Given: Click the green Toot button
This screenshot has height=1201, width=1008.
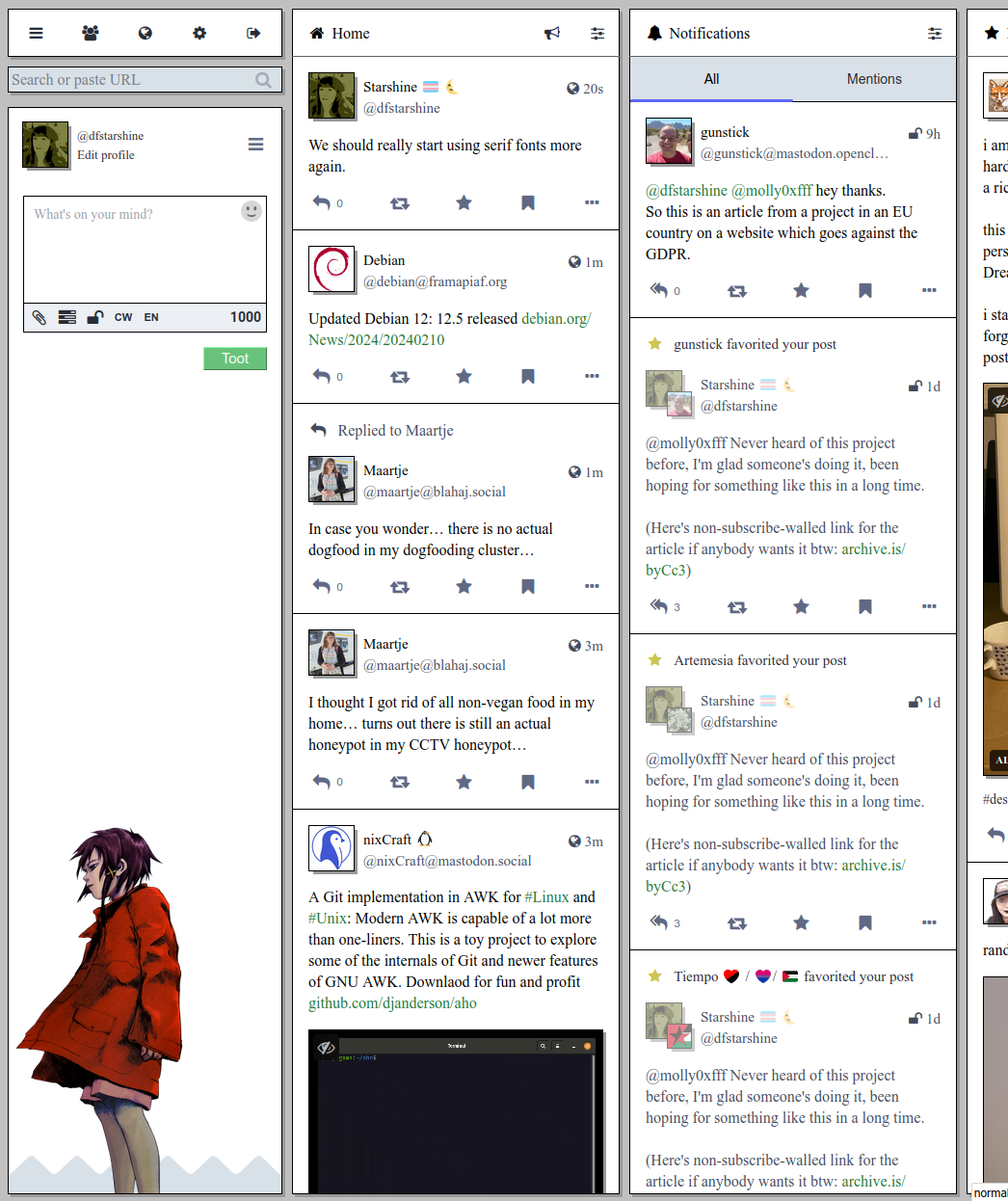Looking at the screenshot, I should 235,359.
